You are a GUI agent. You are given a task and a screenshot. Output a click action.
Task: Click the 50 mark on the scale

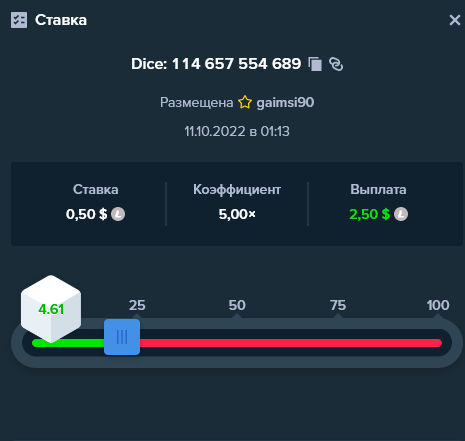click(237, 305)
